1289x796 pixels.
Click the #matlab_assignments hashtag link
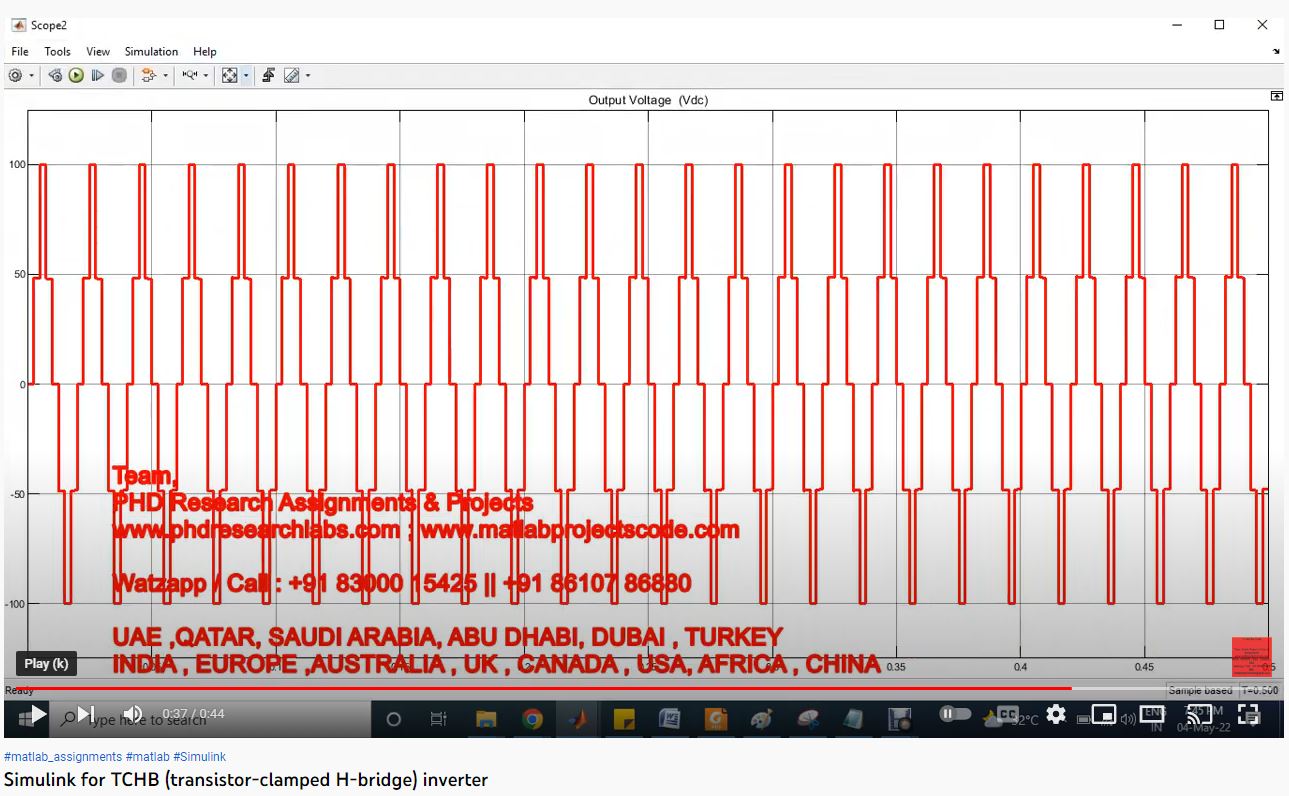63,757
